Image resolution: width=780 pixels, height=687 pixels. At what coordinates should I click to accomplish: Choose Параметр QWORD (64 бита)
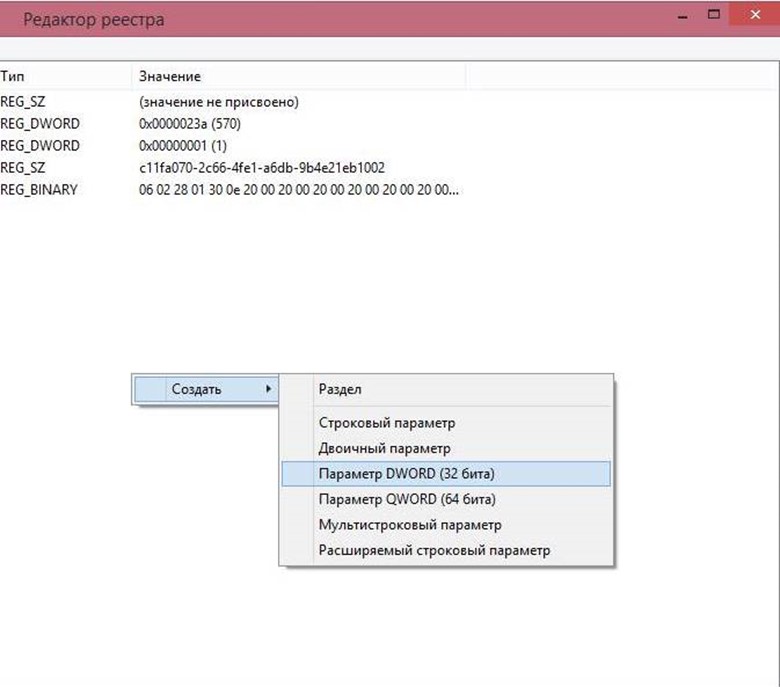coord(407,499)
